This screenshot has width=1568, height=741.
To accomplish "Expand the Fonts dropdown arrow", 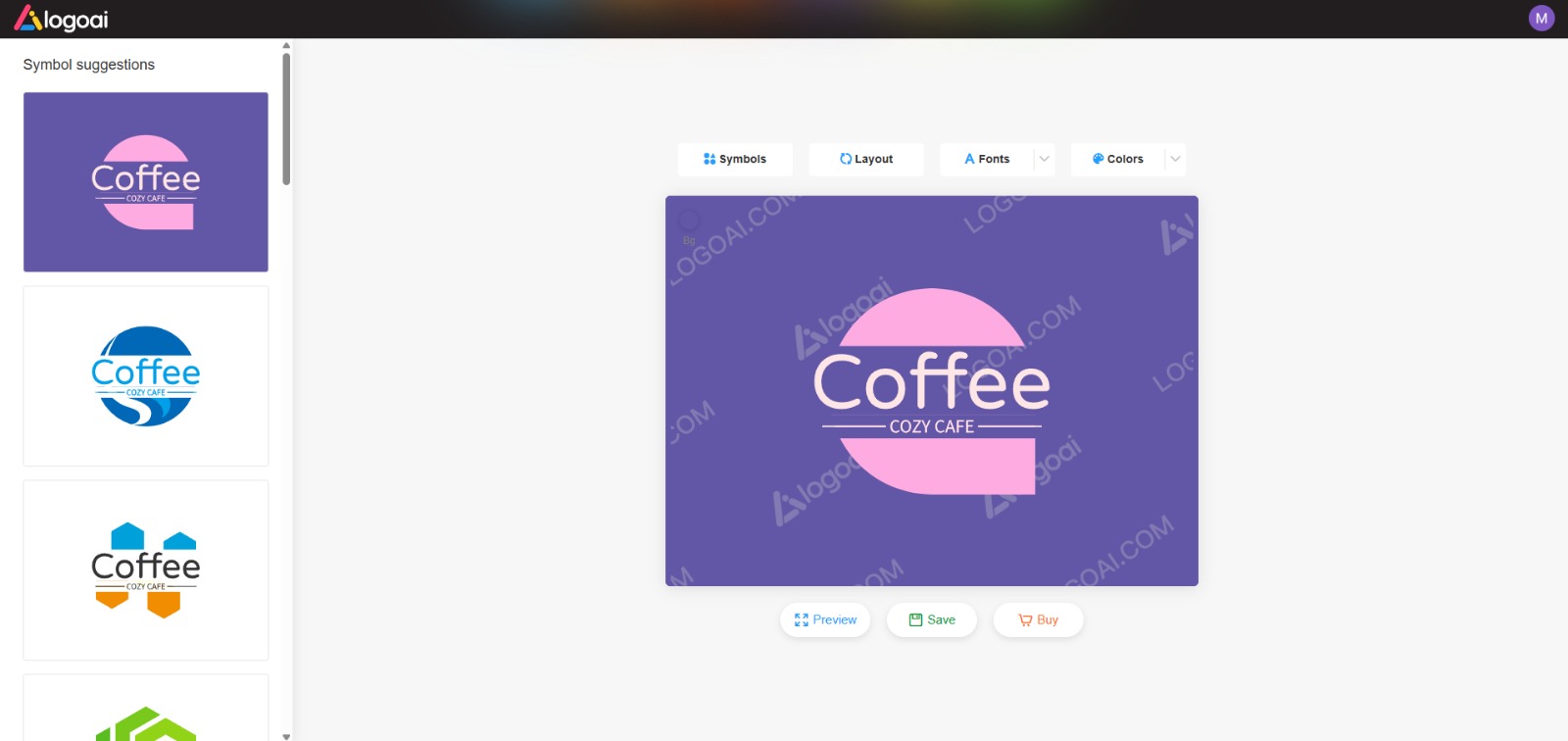I will (1045, 159).
